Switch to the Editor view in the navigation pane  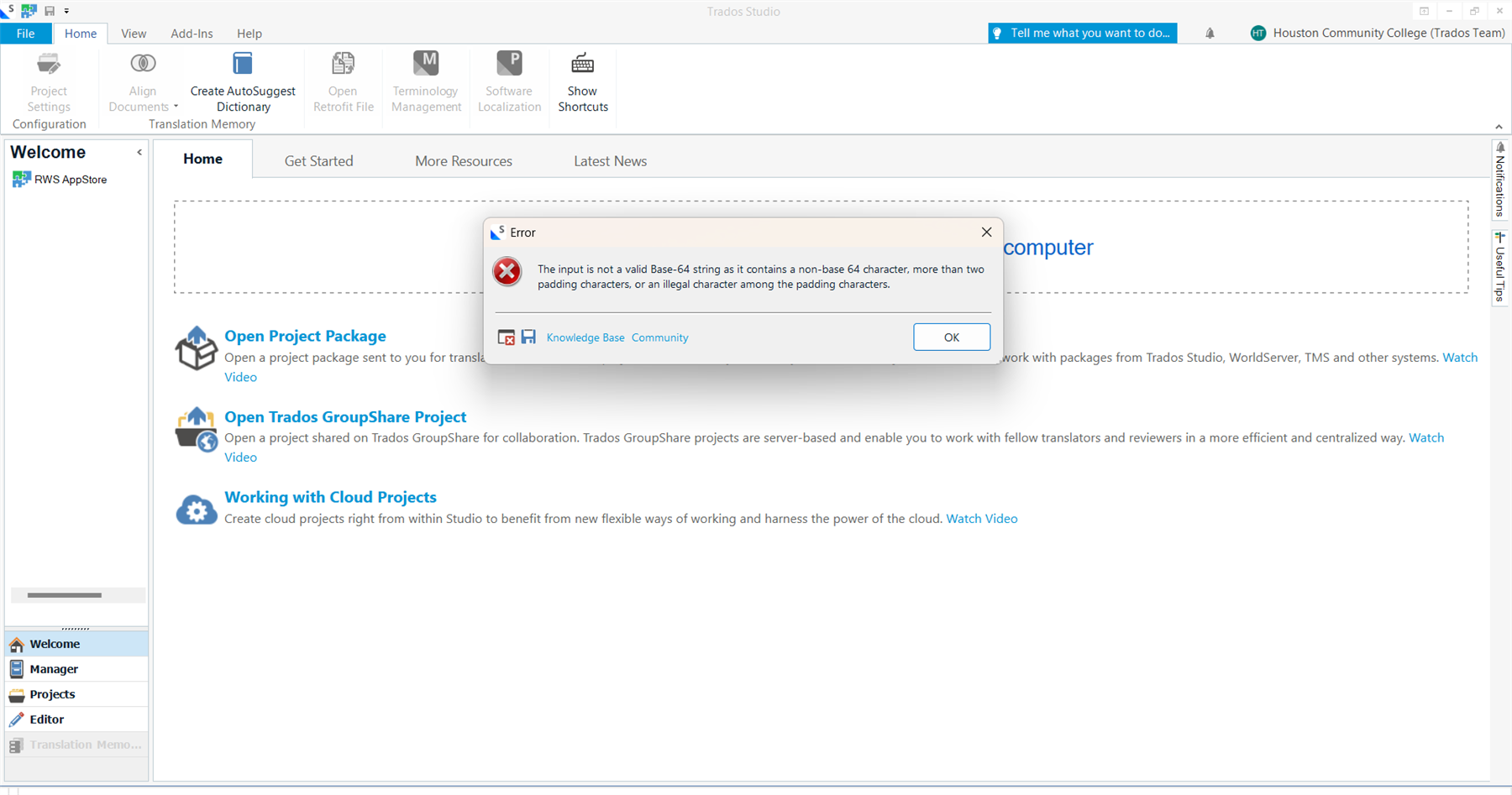(48, 719)
